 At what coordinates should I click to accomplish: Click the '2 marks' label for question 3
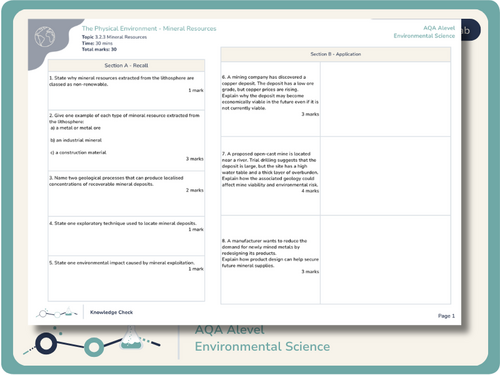coord(195,190)
